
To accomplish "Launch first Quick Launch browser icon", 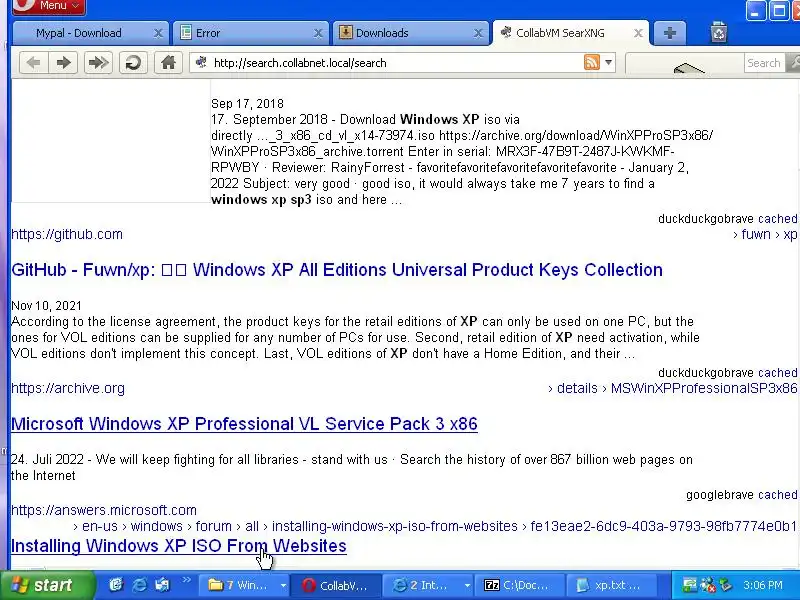I will click(x=116, y=585).
